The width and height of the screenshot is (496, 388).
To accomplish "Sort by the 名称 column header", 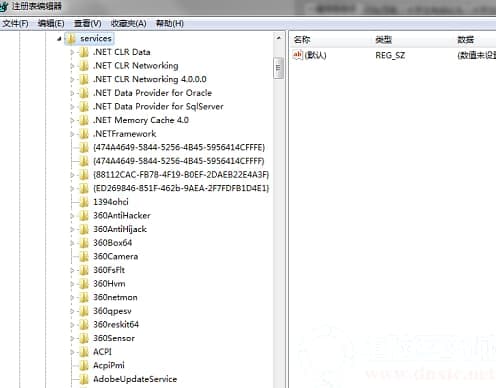I will click(302, 40).
